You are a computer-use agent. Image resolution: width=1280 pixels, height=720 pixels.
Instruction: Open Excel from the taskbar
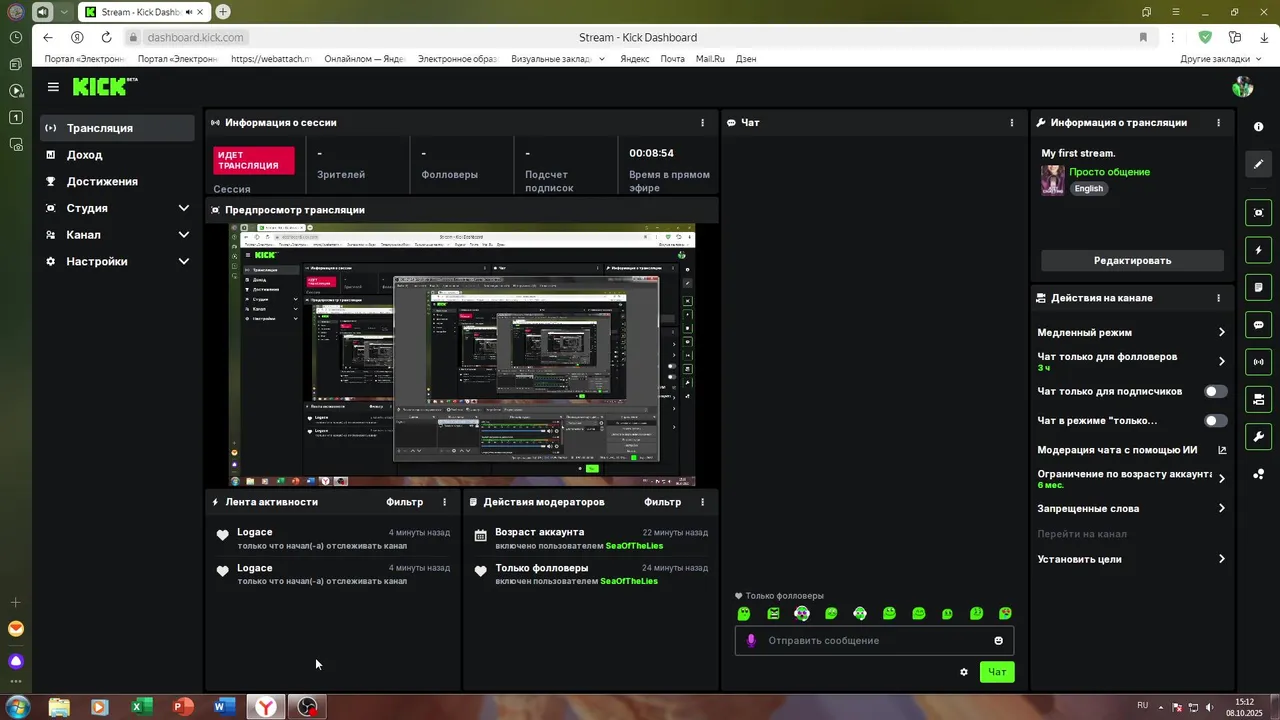coord(141,707)
